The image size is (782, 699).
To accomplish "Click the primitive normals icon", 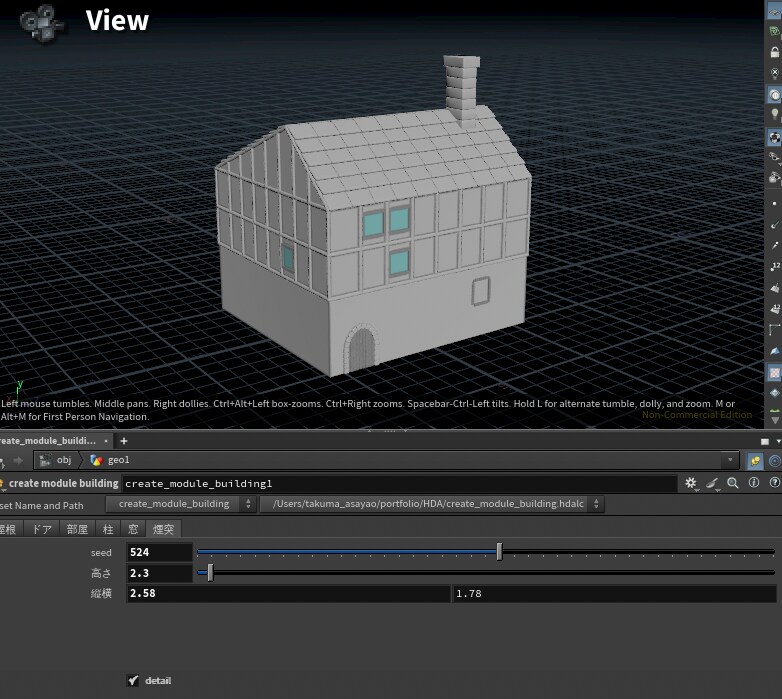I will [x=775, y=288].
